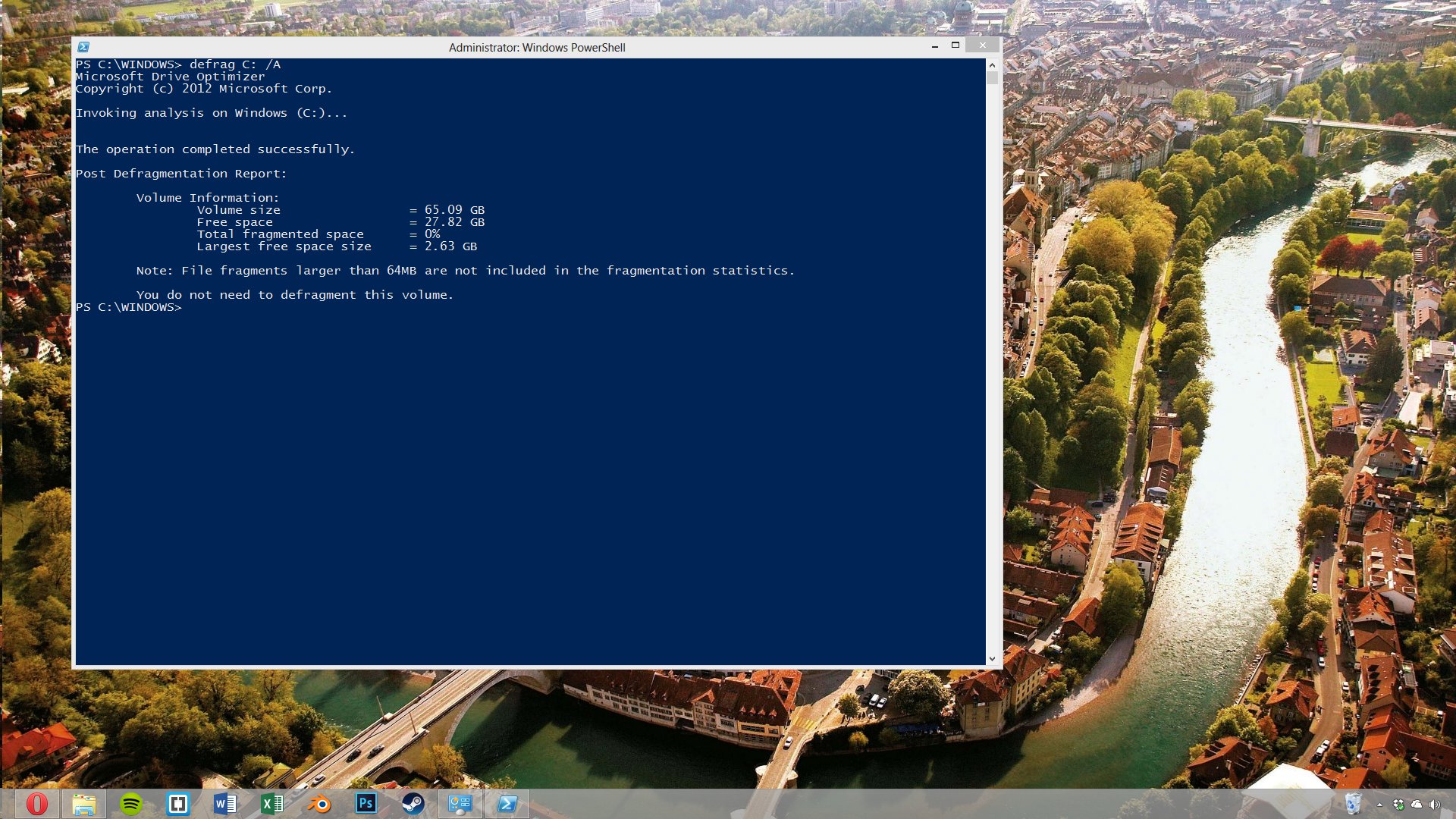Select the PowerShell taskbar button
Screen dimensions: 1456x819
click(507, 804)
